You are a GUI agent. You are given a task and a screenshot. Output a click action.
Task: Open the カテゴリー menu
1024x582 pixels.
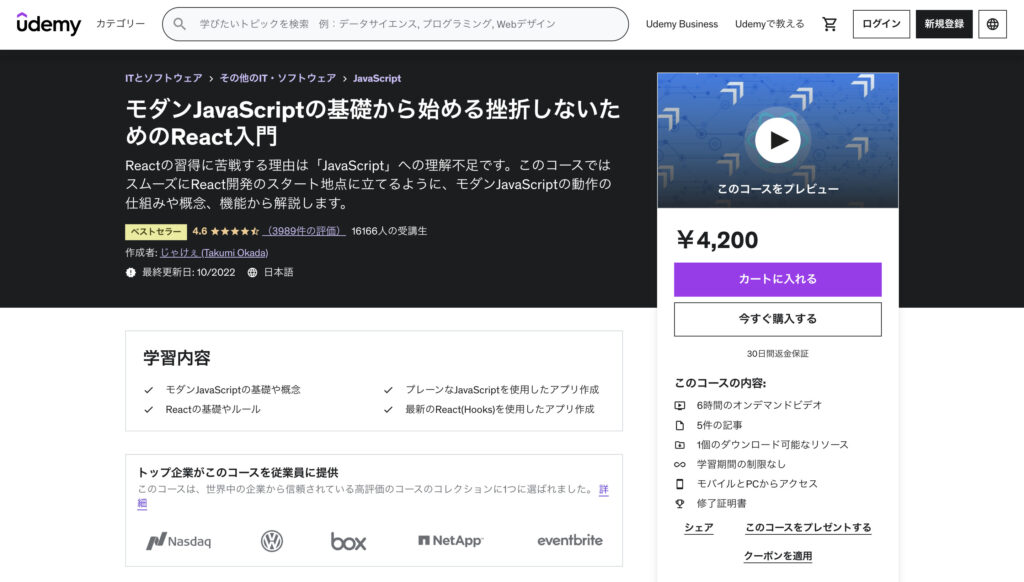pyautogui.click(x=120, y=24)
